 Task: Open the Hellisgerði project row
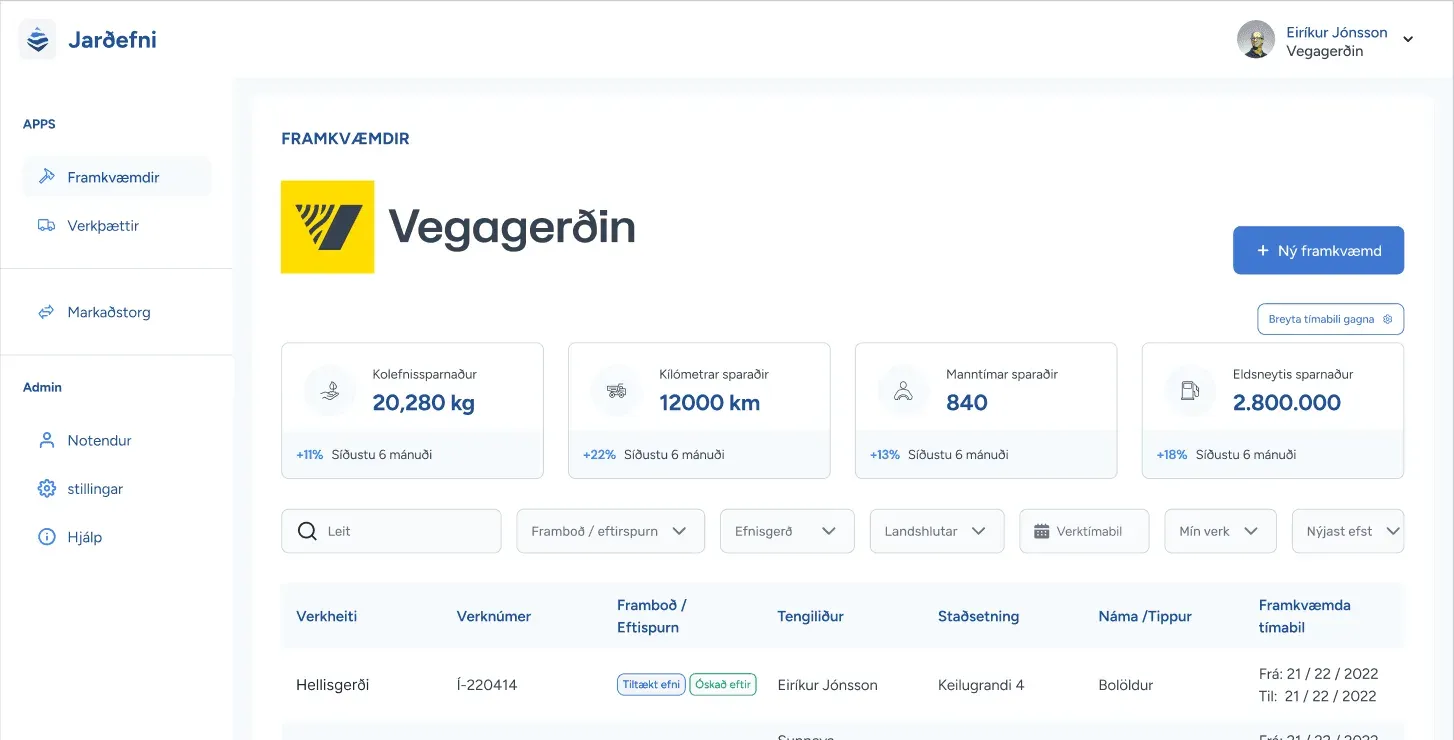(x=842, y=685)
